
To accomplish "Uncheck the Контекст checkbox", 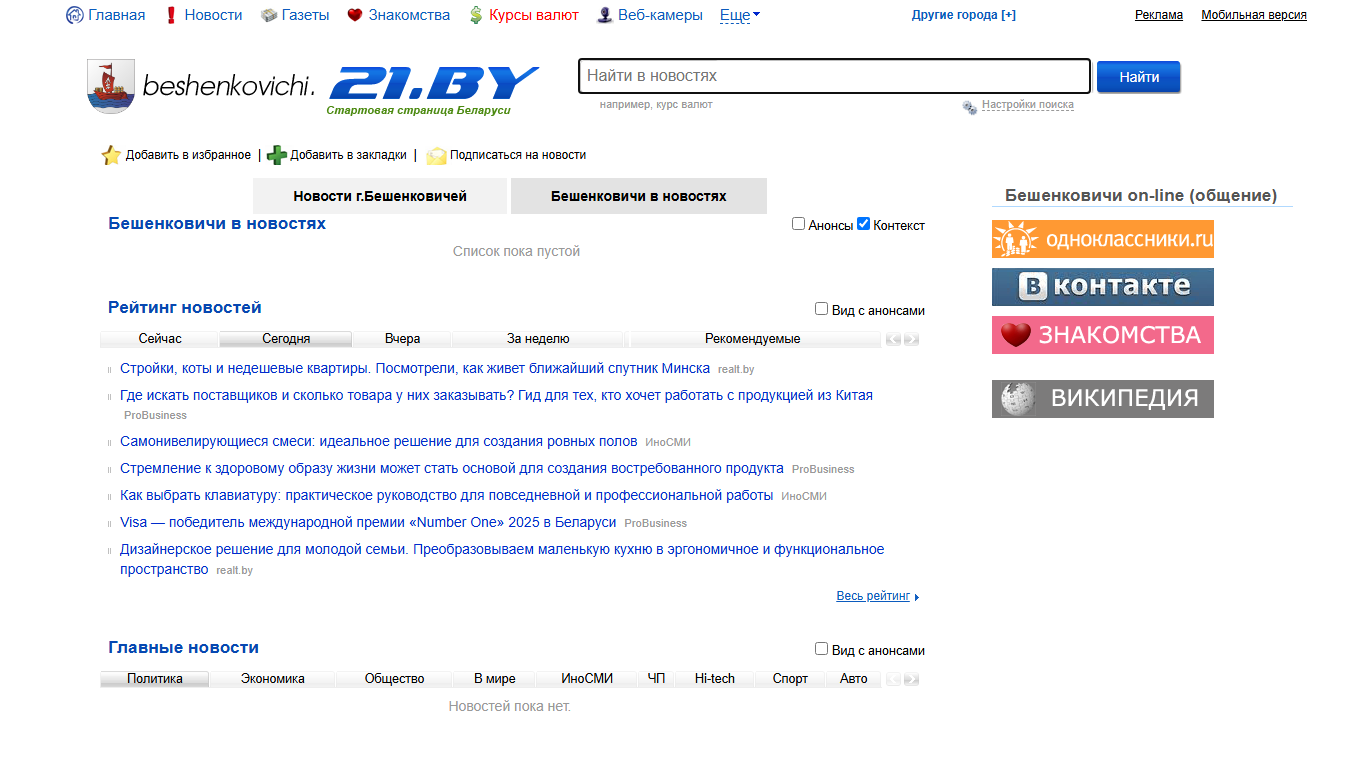I will click(864, 224).
